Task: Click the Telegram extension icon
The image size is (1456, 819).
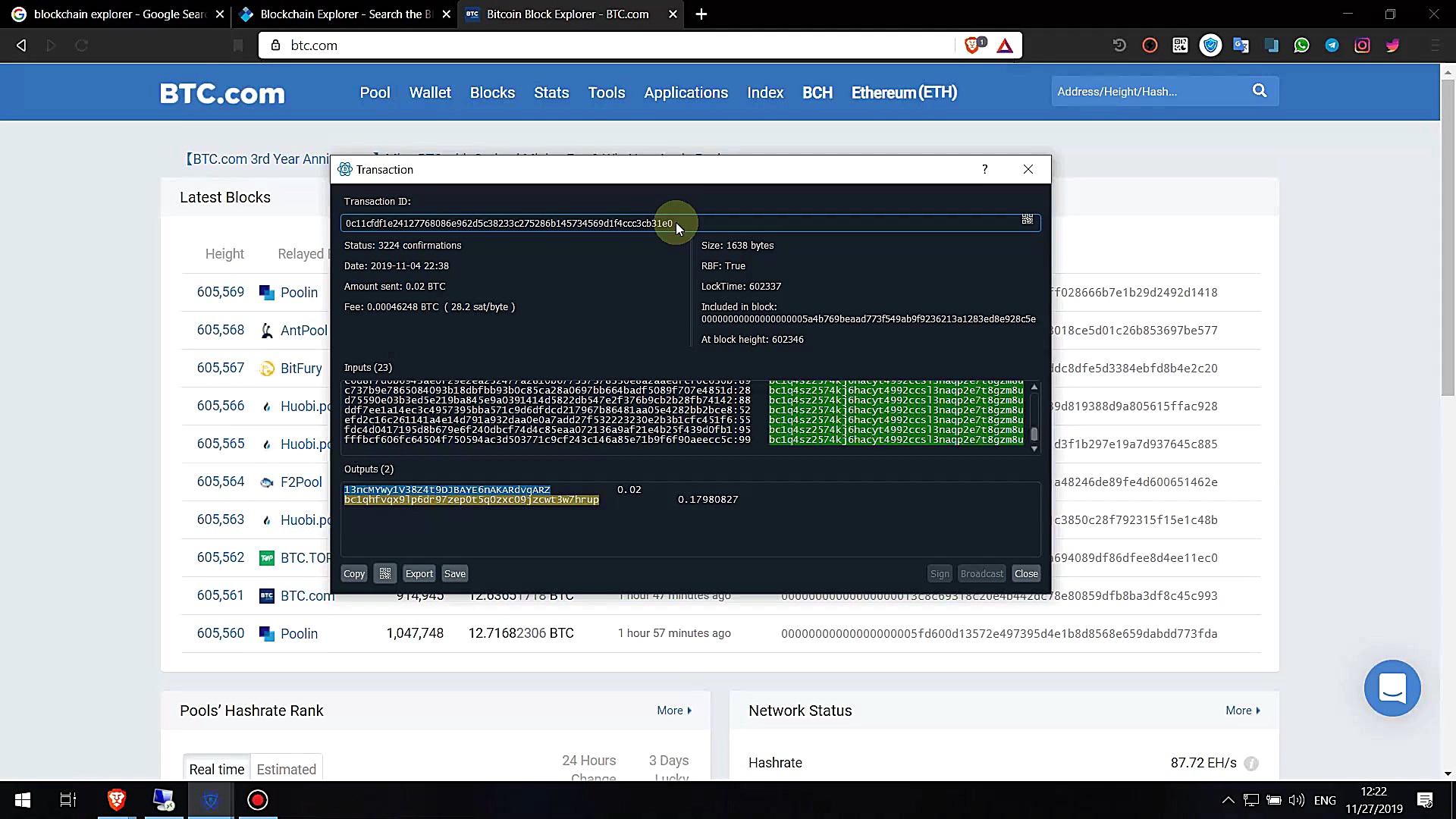Action: 1332,45
